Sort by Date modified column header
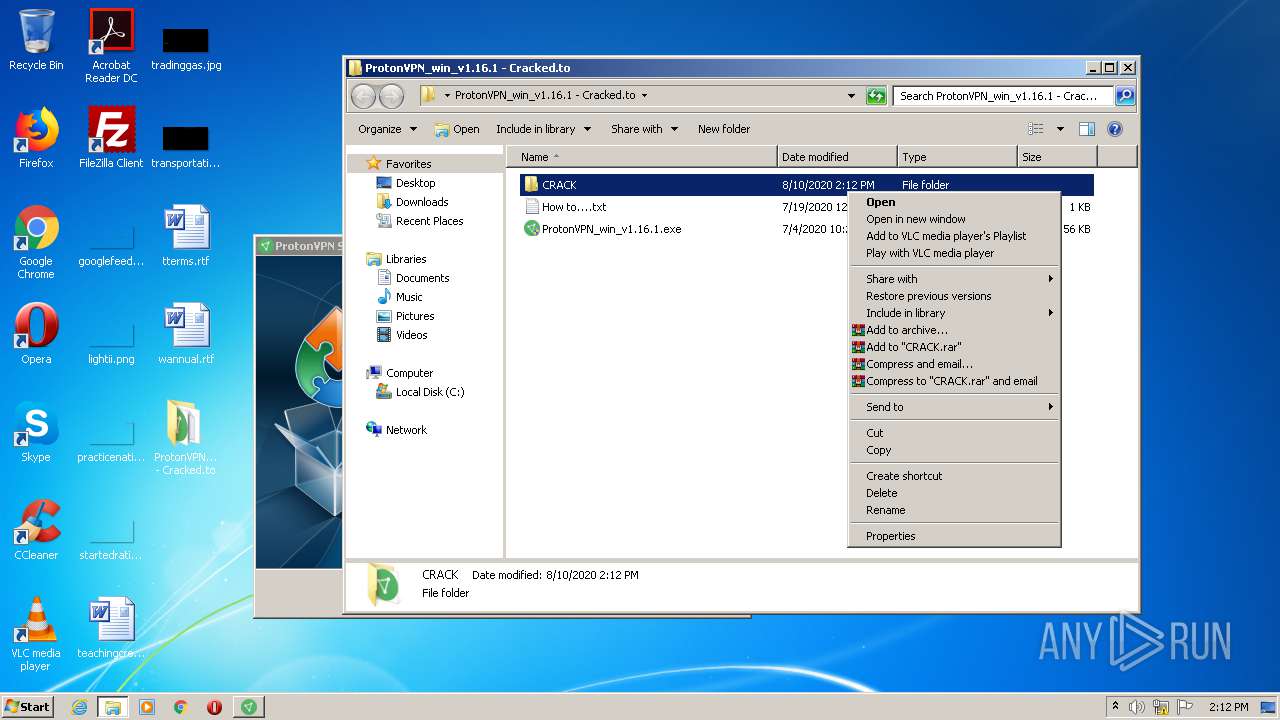 (x=837, y=157)
